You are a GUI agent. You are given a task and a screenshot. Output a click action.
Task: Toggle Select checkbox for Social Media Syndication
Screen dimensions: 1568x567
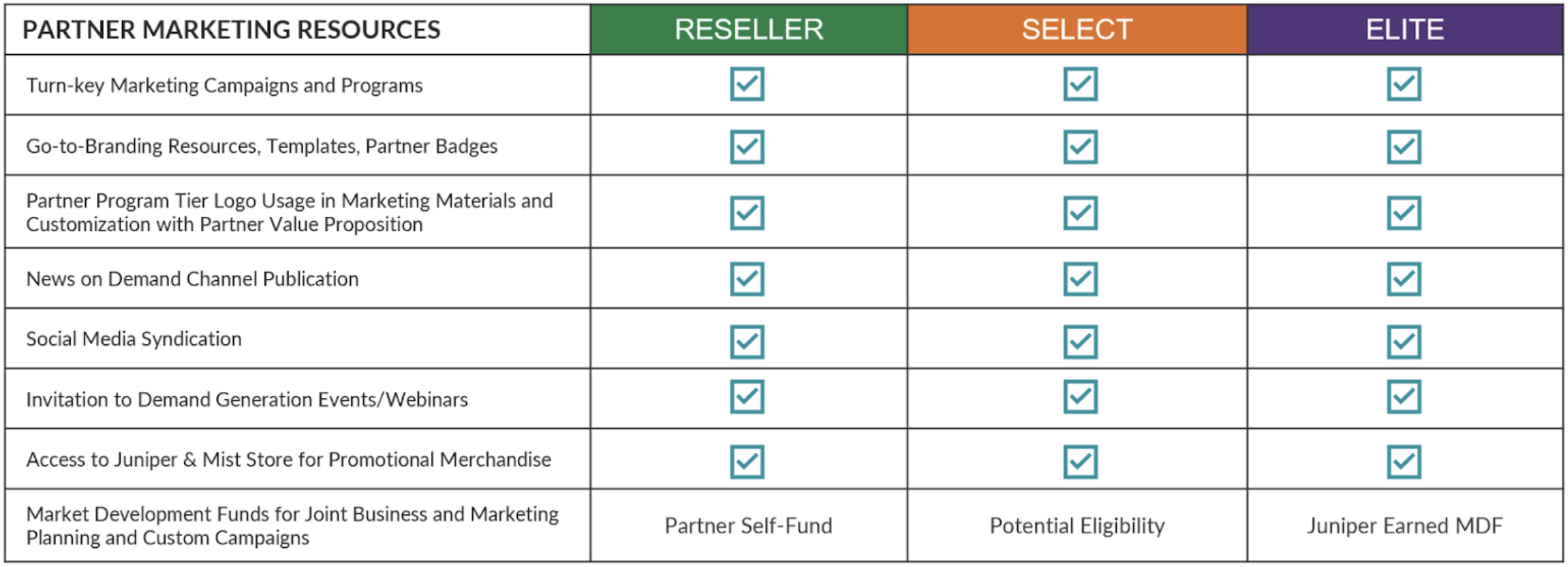1080,342
